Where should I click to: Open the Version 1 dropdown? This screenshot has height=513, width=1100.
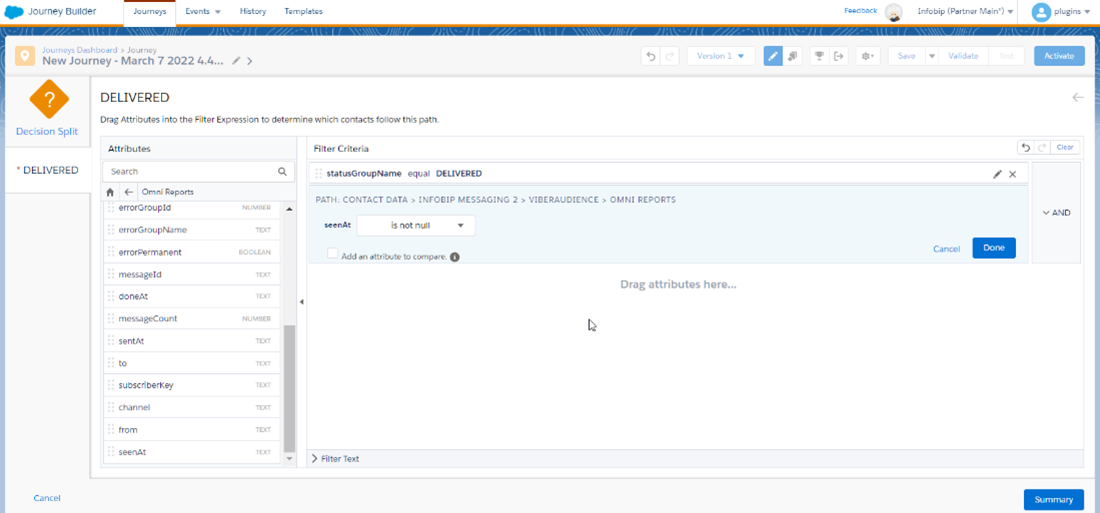(x=720, y=56)
